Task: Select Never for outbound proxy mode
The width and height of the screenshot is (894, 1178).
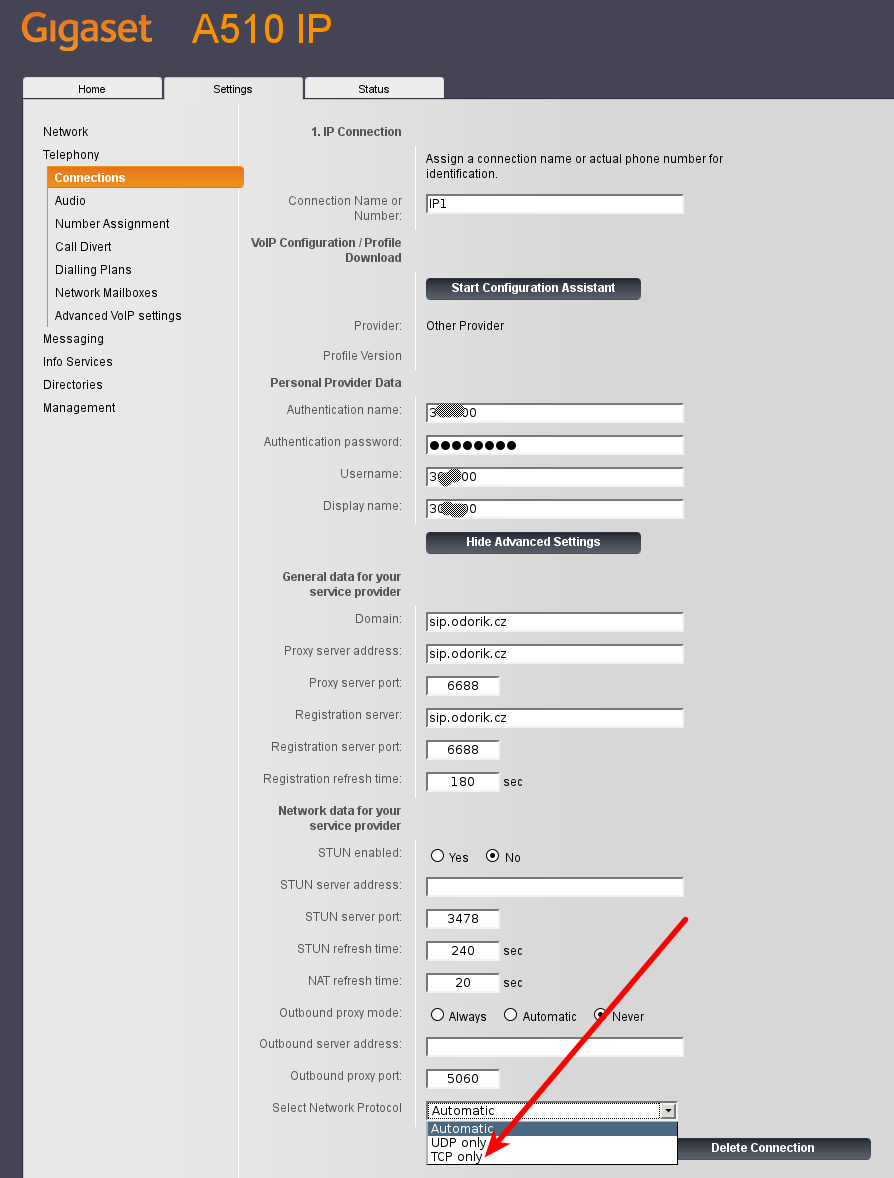Action: tap(601, 1015)
